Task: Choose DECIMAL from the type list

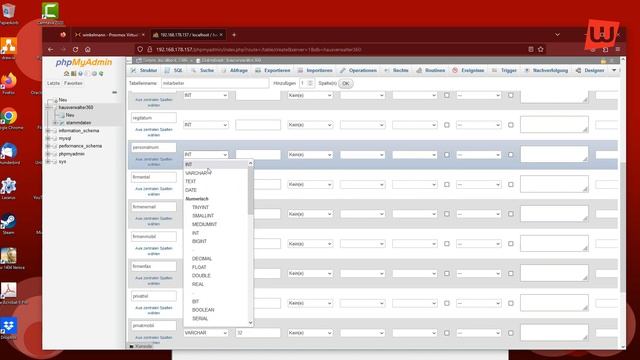Action: 216,259
